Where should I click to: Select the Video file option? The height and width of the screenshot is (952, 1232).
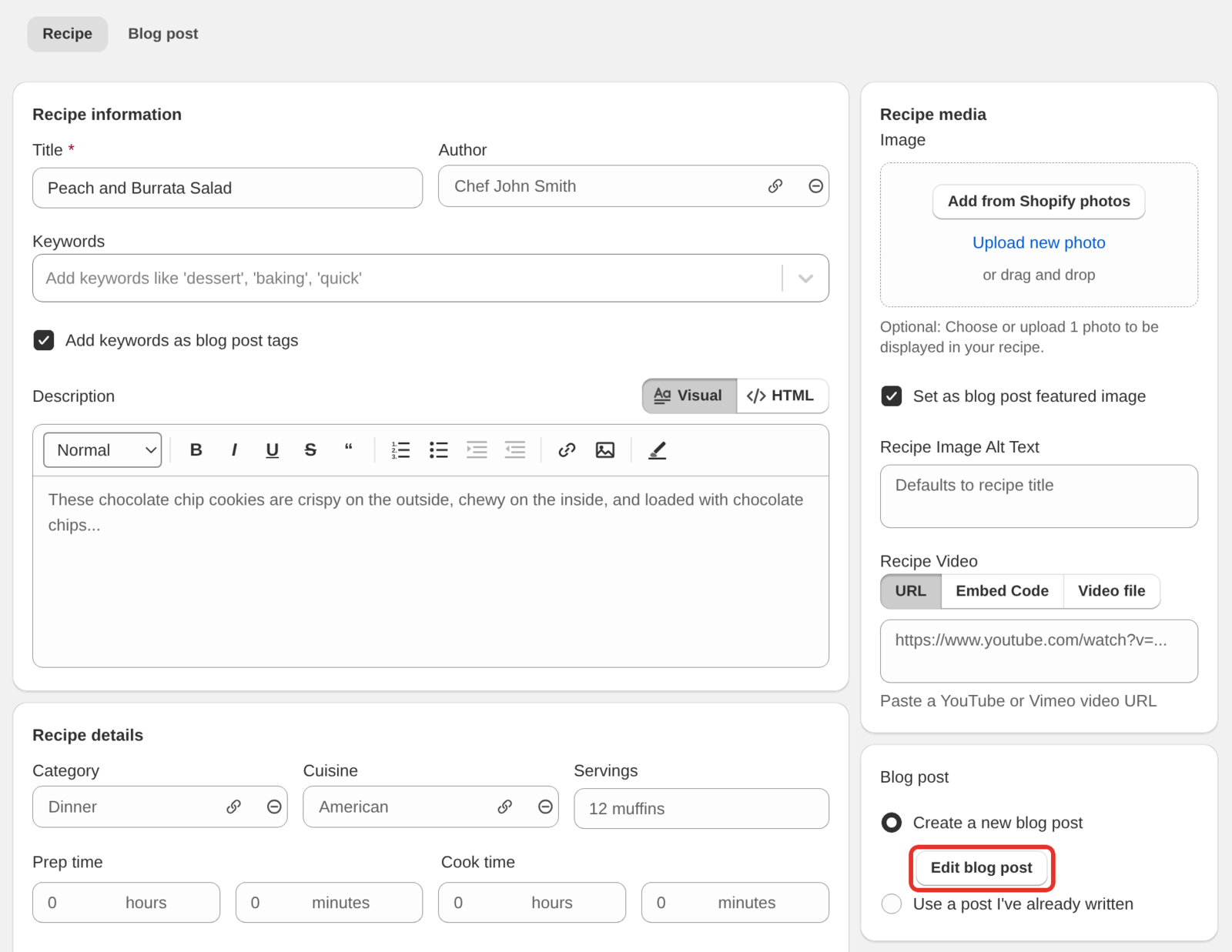tap(1112, 591)
